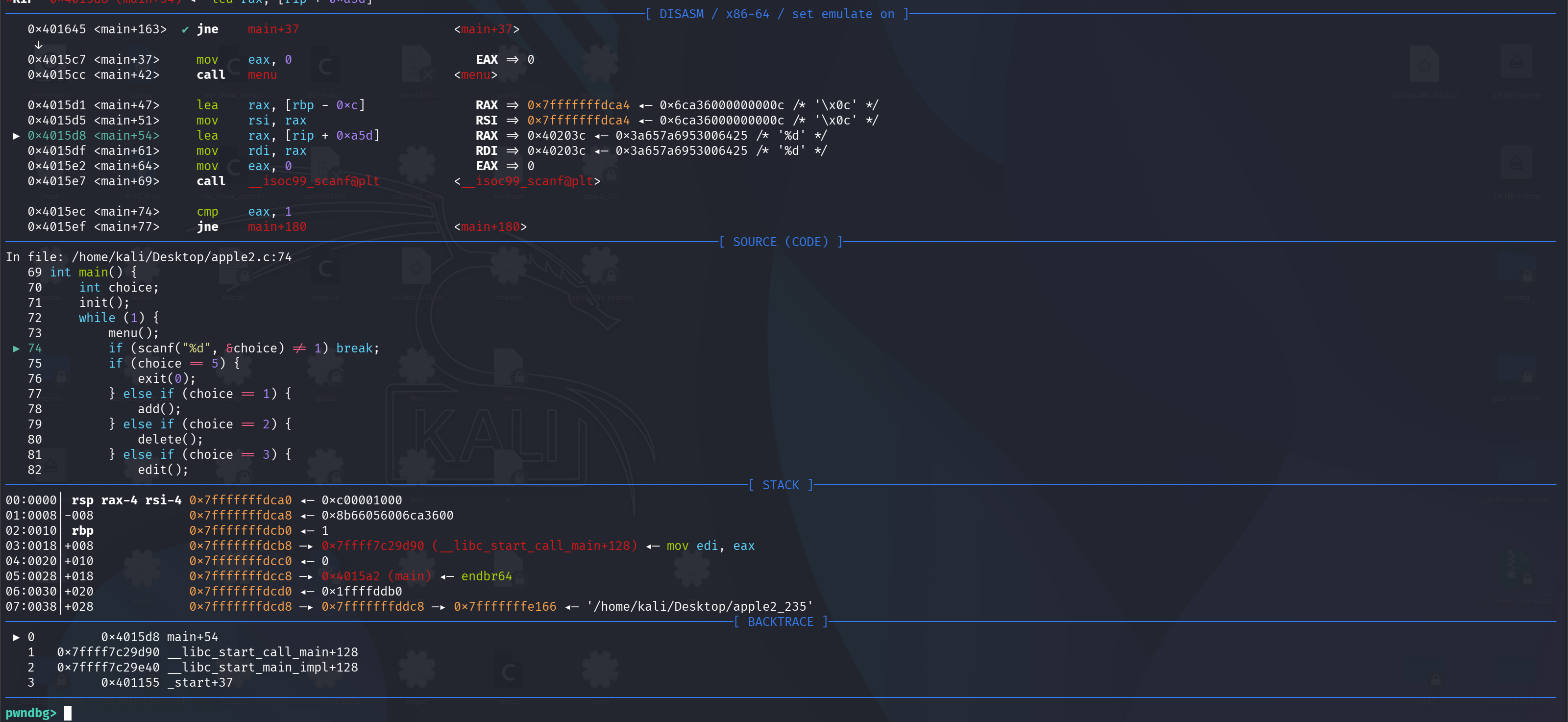Click source line 76 exit(0);

point(167,379)
